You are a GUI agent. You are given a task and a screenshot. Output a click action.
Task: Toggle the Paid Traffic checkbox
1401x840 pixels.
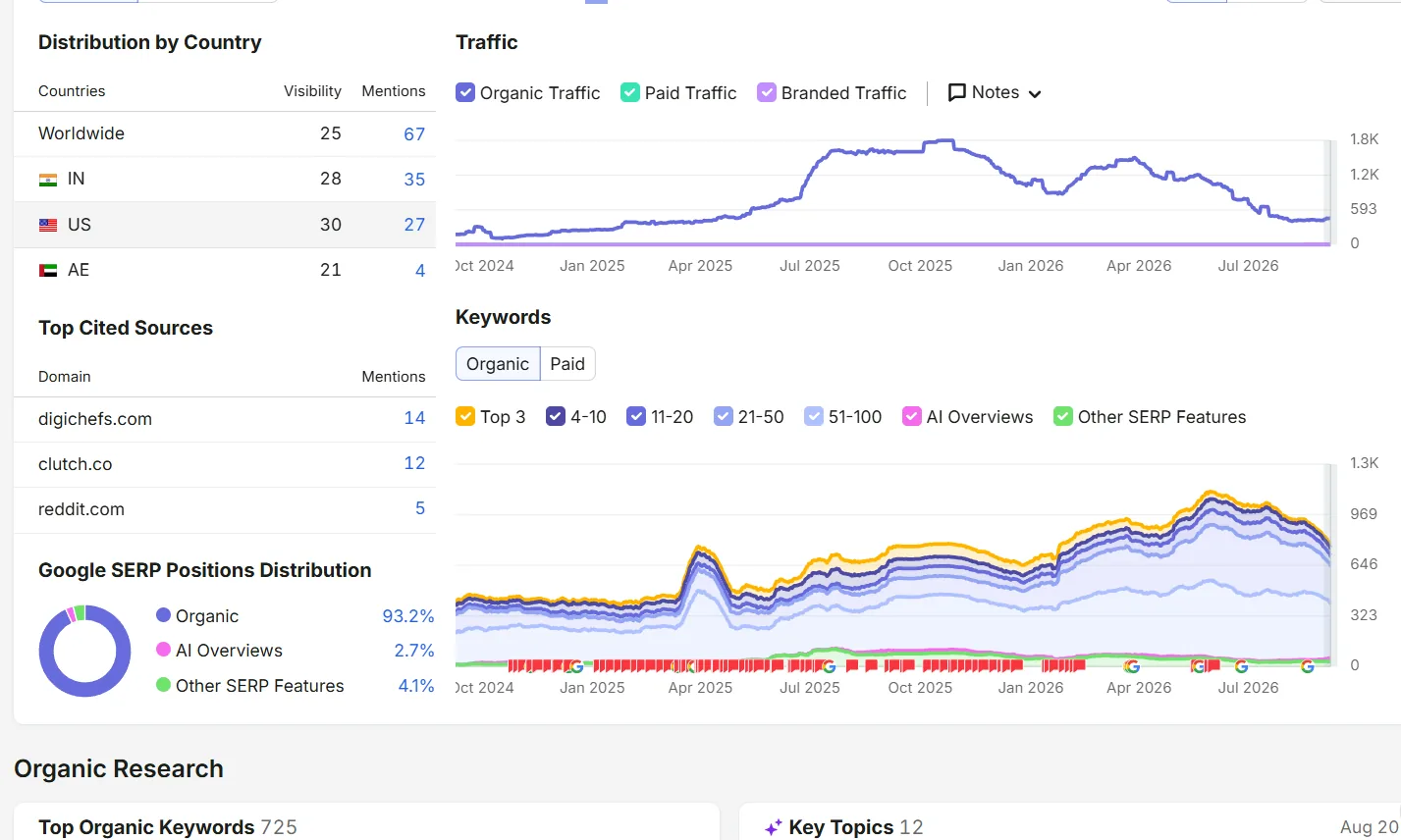630,92
